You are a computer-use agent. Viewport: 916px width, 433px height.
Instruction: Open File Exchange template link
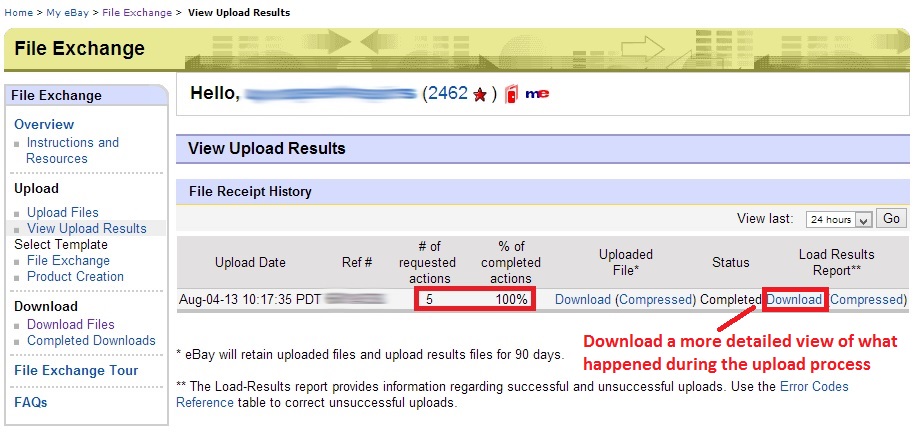68,261
